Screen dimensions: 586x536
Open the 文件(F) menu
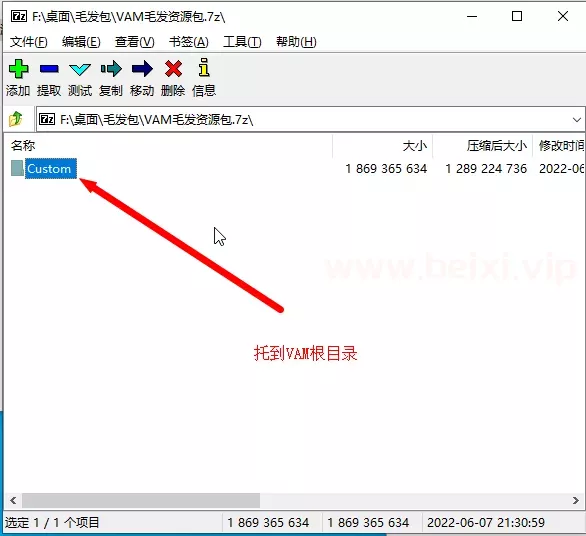pyautogui.click(x=29, y=42)
